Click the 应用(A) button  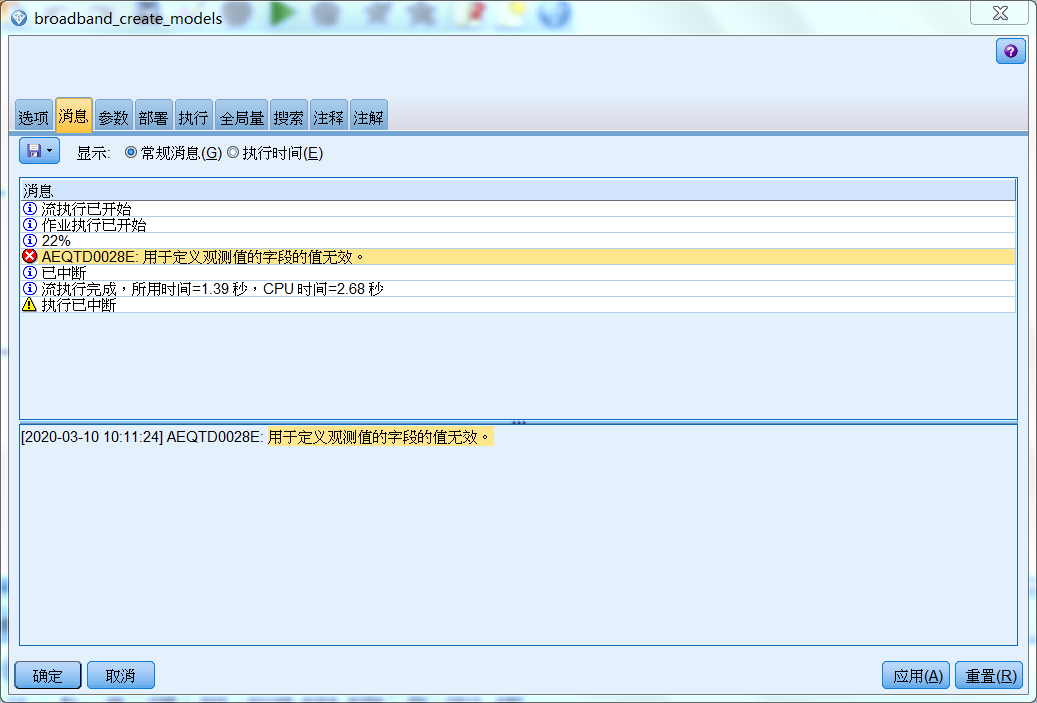916,675
